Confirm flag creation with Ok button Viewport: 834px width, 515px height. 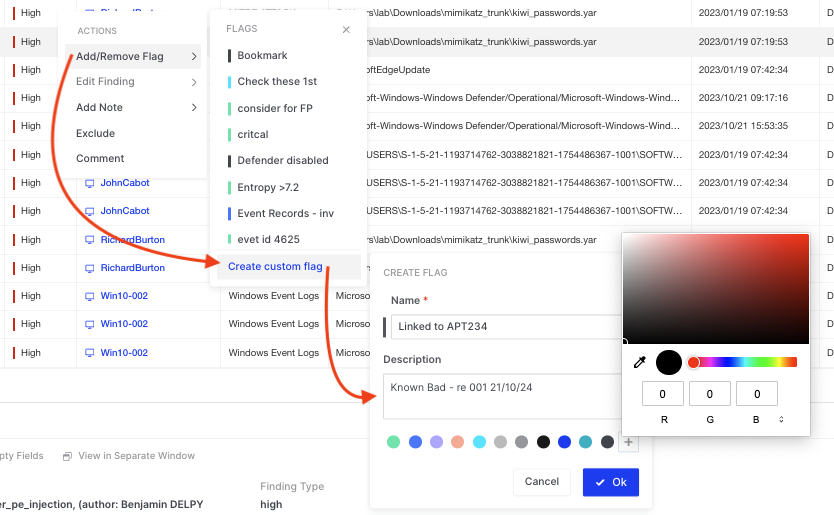[610, 482]
